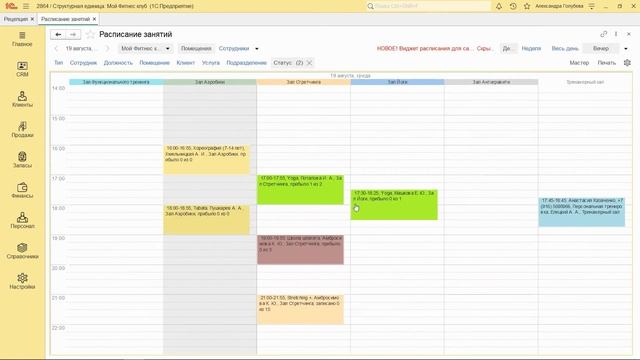Open favorites star in title bar
The height and width of the screenshot is (360, 640).
(527, 6)
